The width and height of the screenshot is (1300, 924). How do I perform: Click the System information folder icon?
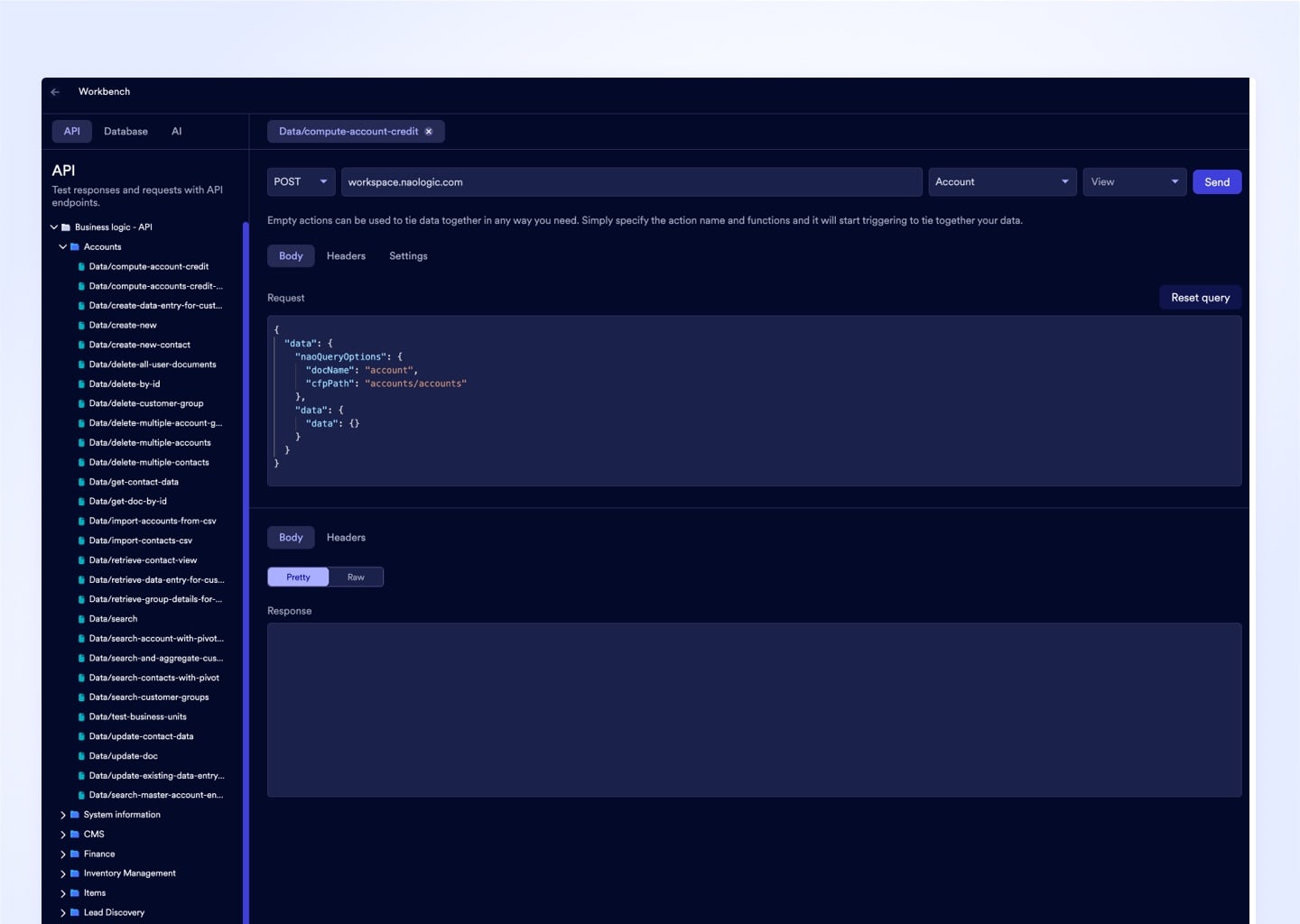pyautogui.click(x=75, y=815)
